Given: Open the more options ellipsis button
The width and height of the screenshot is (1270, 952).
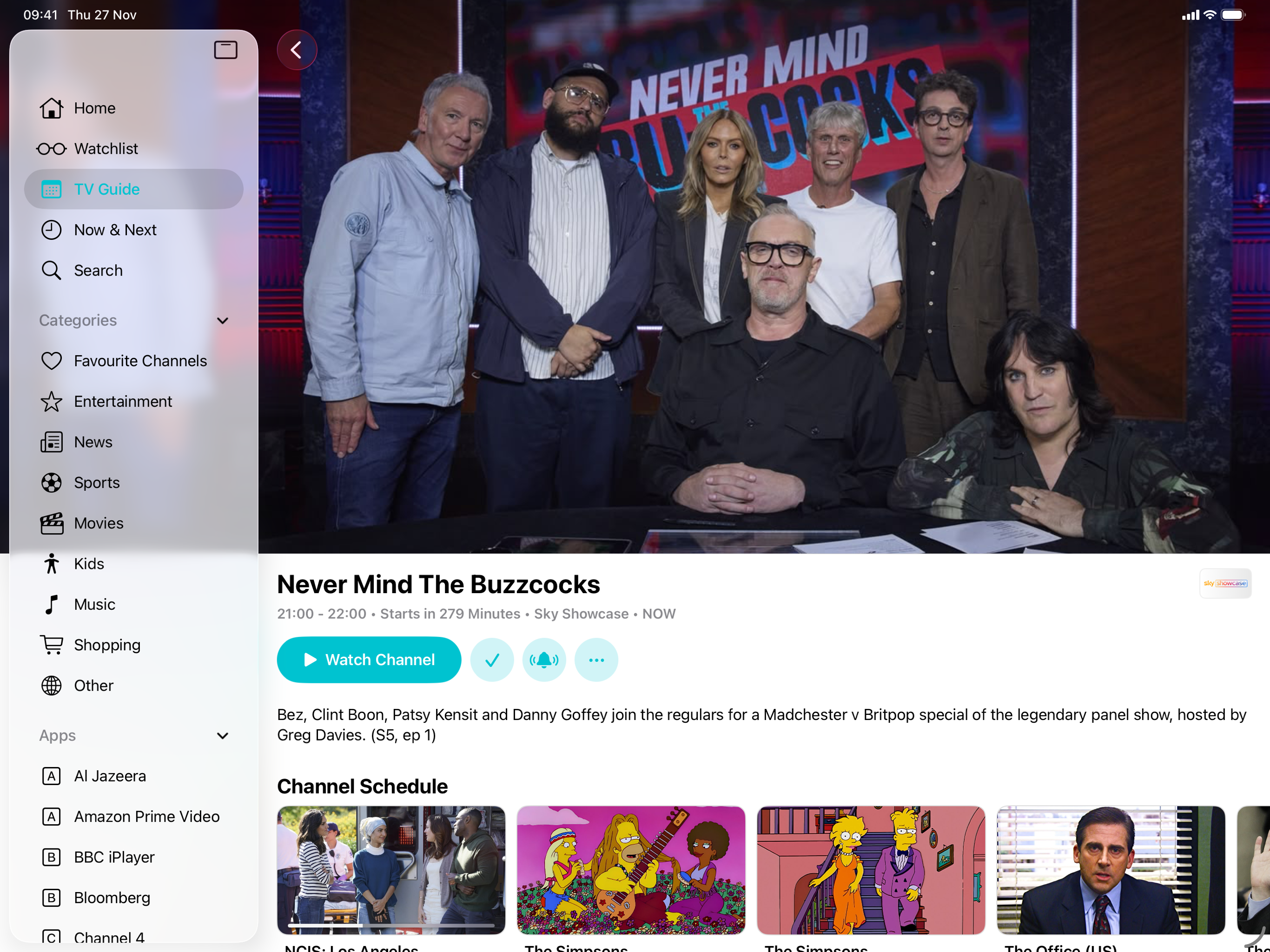Looking at the screenshot, I should 596,660.
